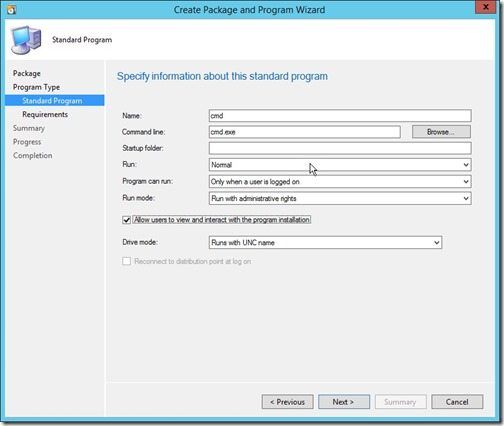Click the Drive mode: label
This screenshot has width=504, height=426.
[140, 242]
